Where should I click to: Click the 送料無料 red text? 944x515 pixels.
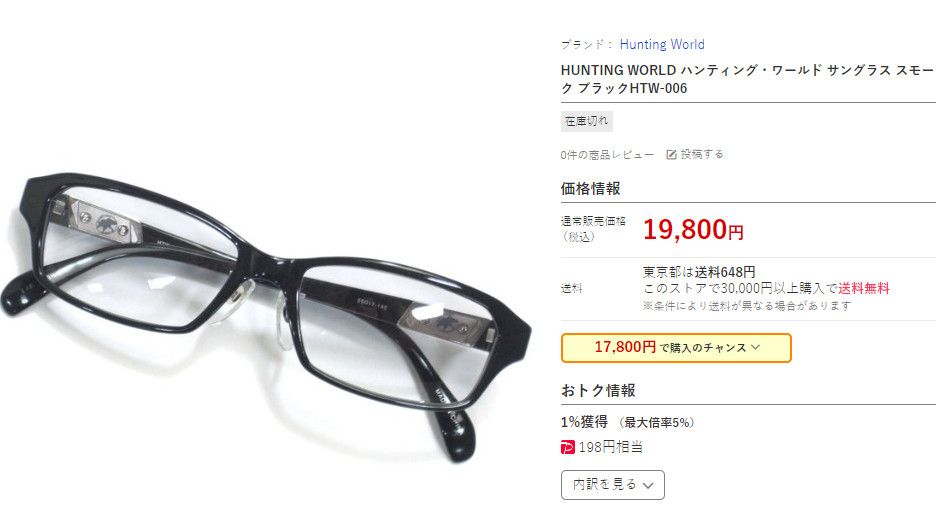(x=863, y=289)
